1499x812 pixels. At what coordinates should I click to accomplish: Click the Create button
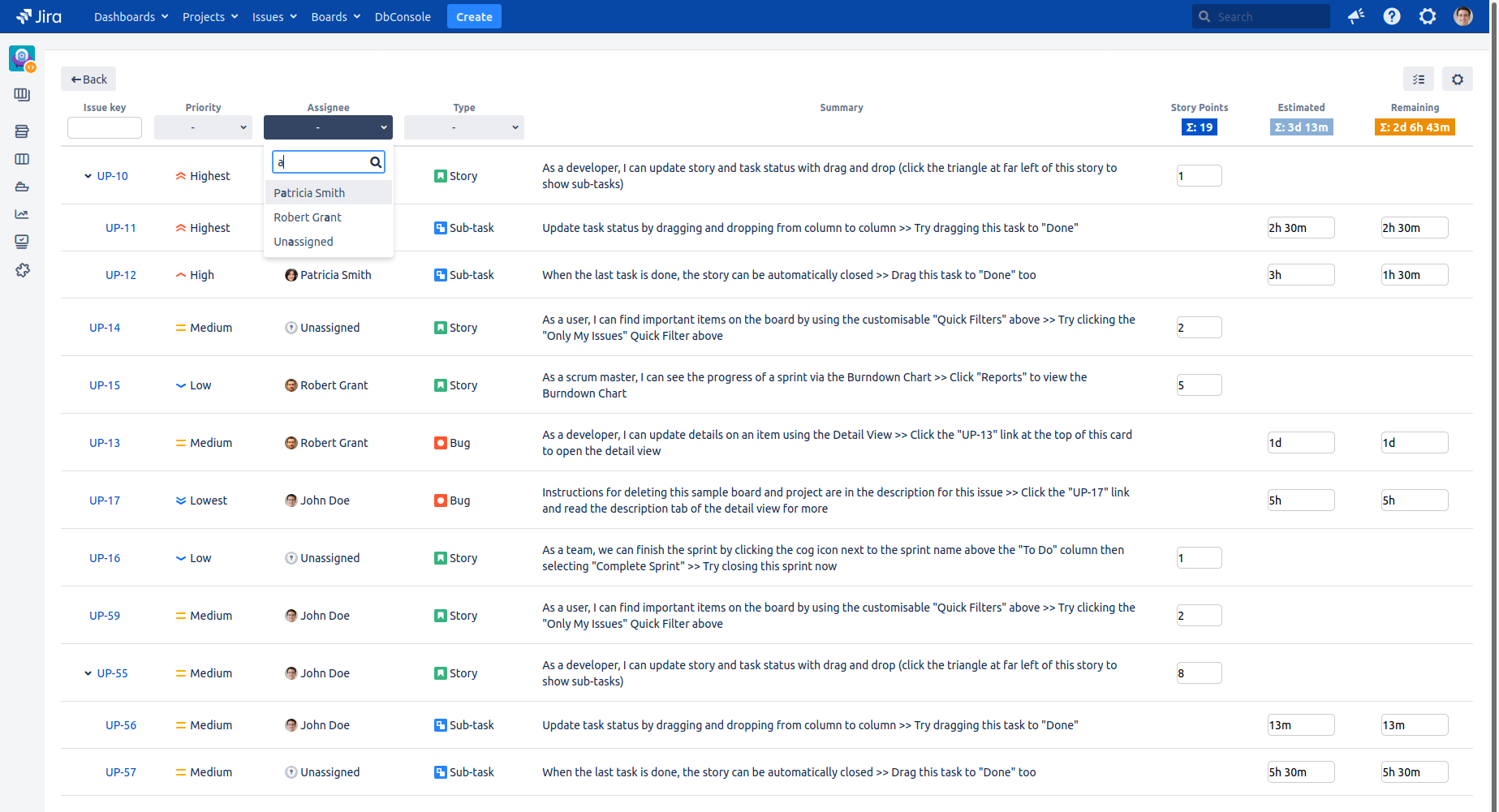coord(474,16)
